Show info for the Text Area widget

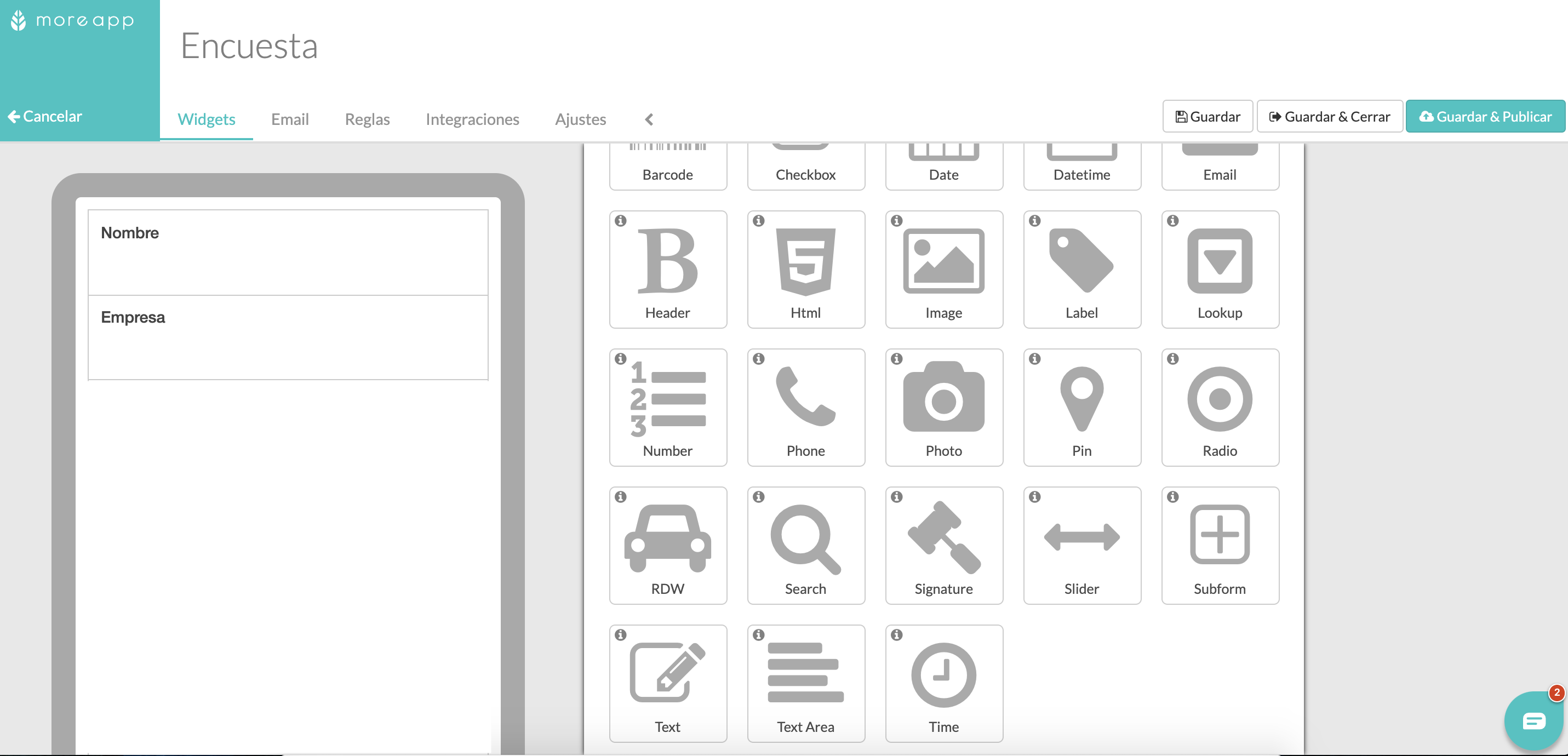[758, 635]
